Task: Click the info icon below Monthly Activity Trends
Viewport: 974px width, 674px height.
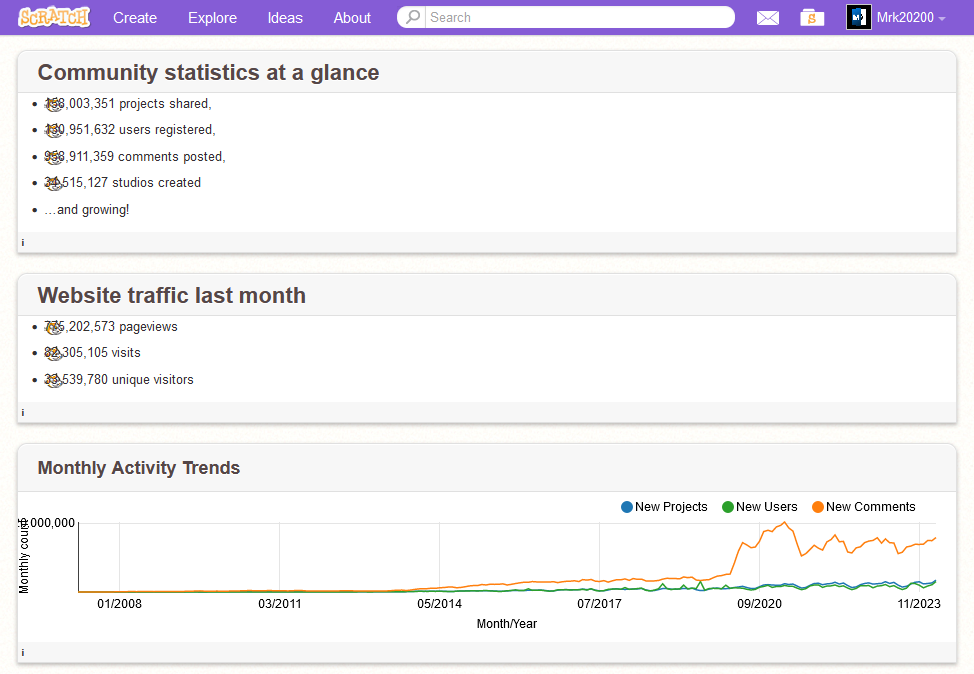Action: tap(22, 652)
